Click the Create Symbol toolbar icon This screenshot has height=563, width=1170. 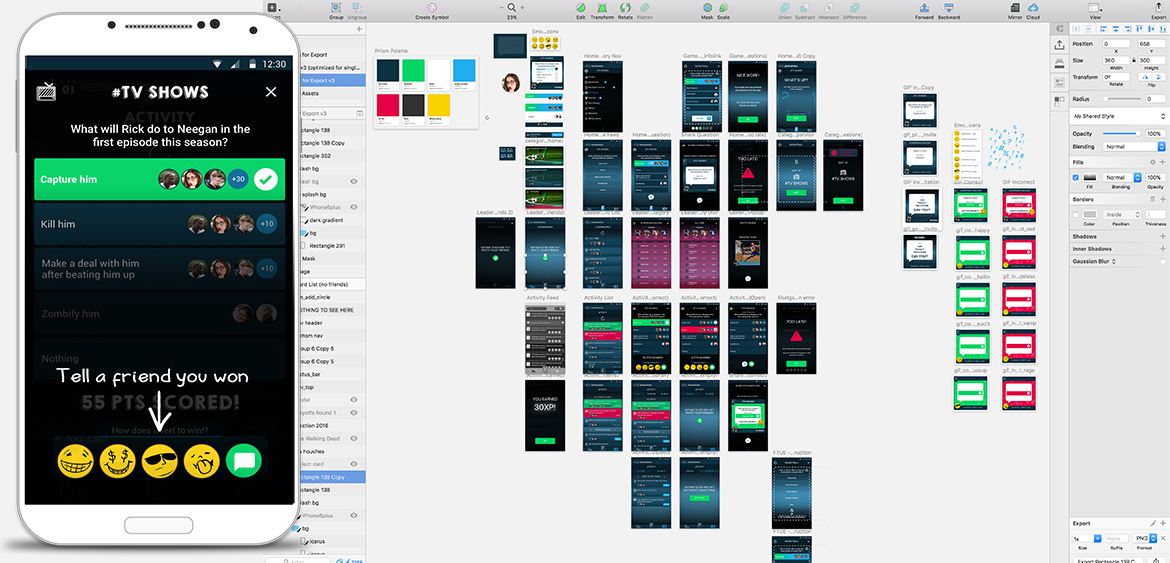tap(431, 8)
